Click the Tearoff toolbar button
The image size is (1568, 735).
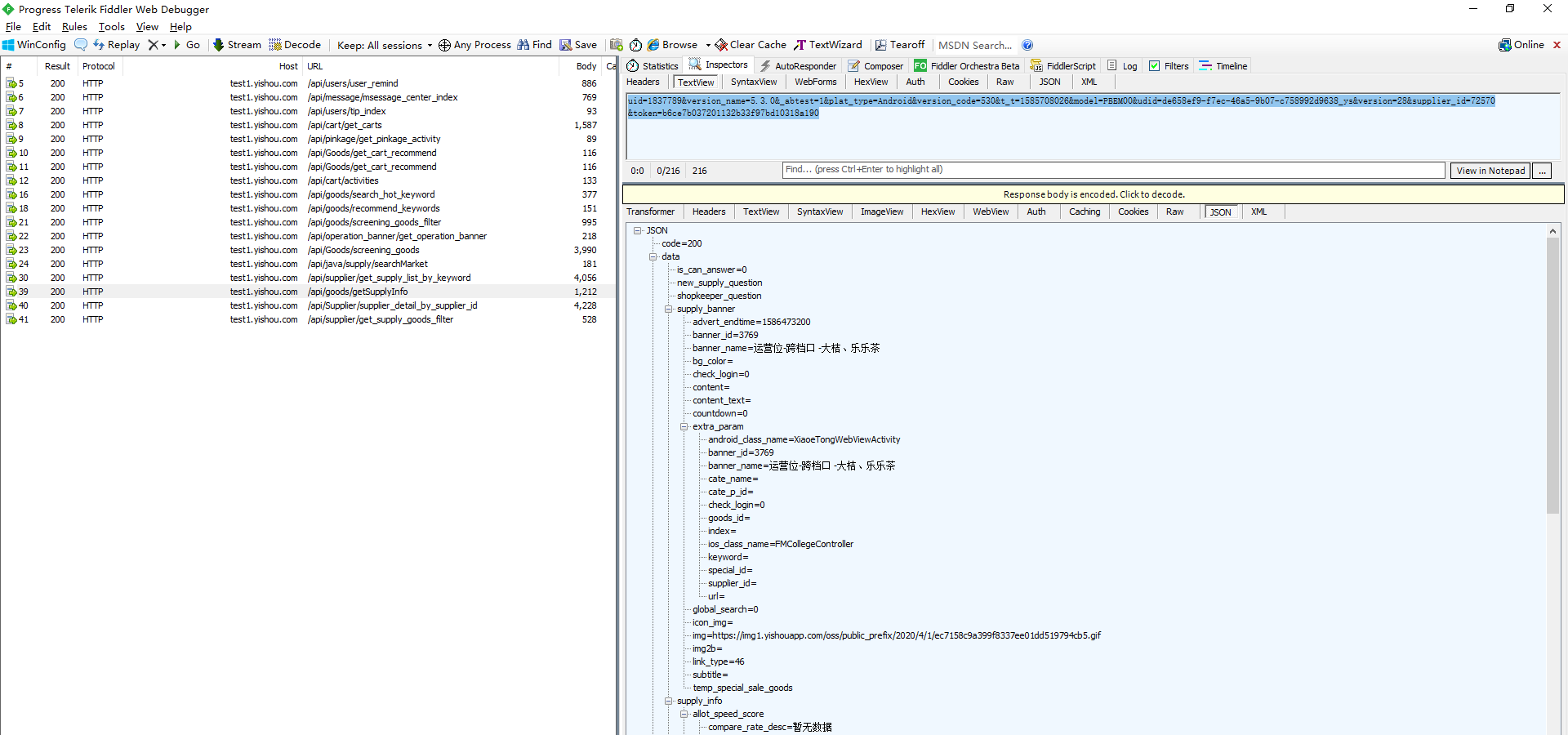900,45
